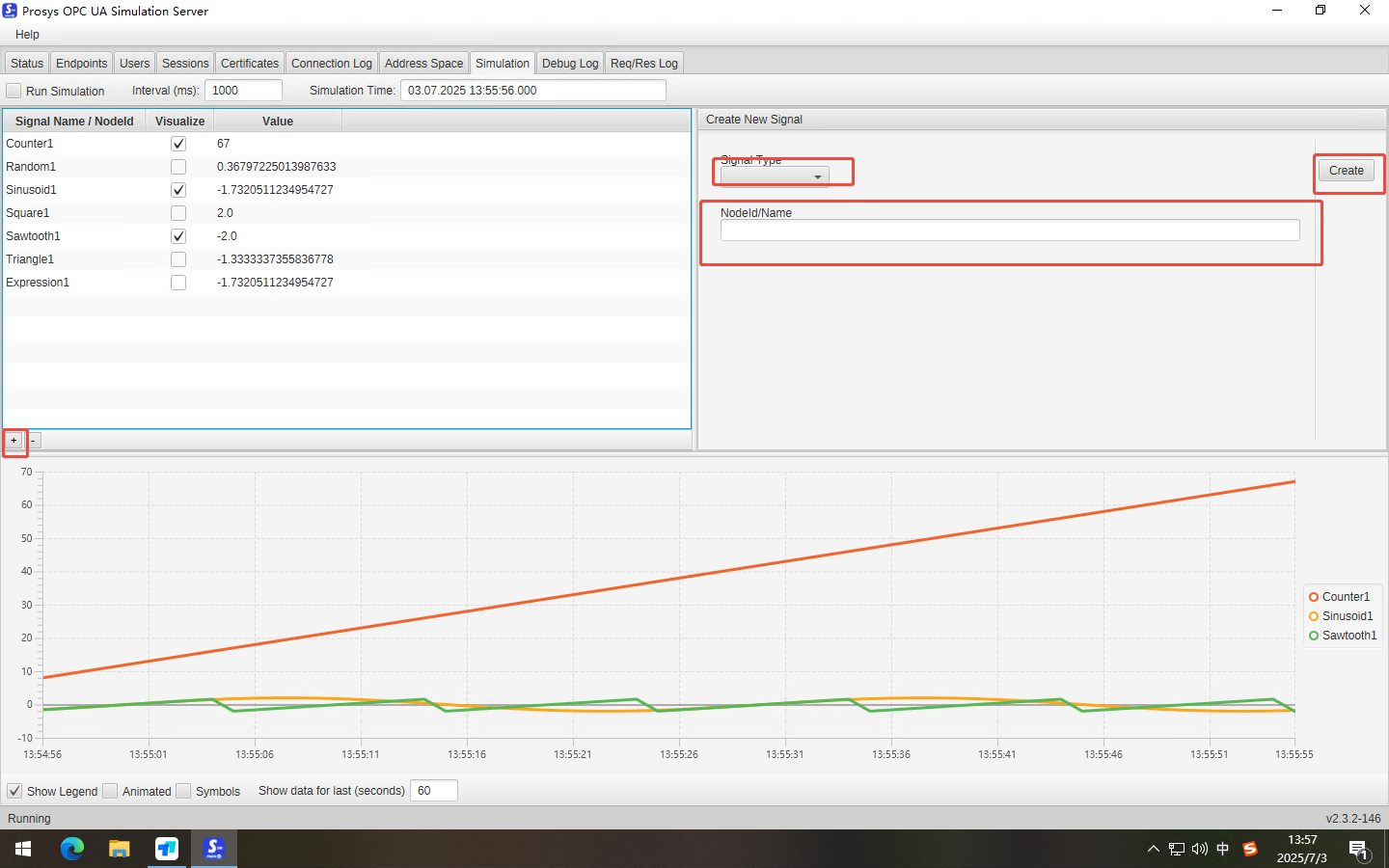Enable Visualize for Square1
Image resolution: width=1389 pixels, height=868 pixels.
[x=178, y=212]
